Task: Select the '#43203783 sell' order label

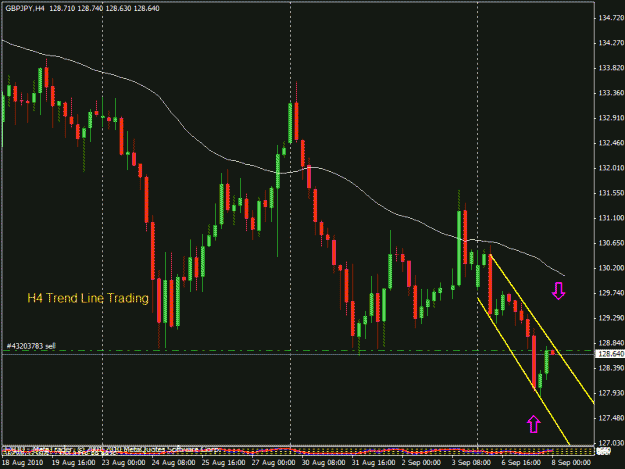Action: coord(31,346)
